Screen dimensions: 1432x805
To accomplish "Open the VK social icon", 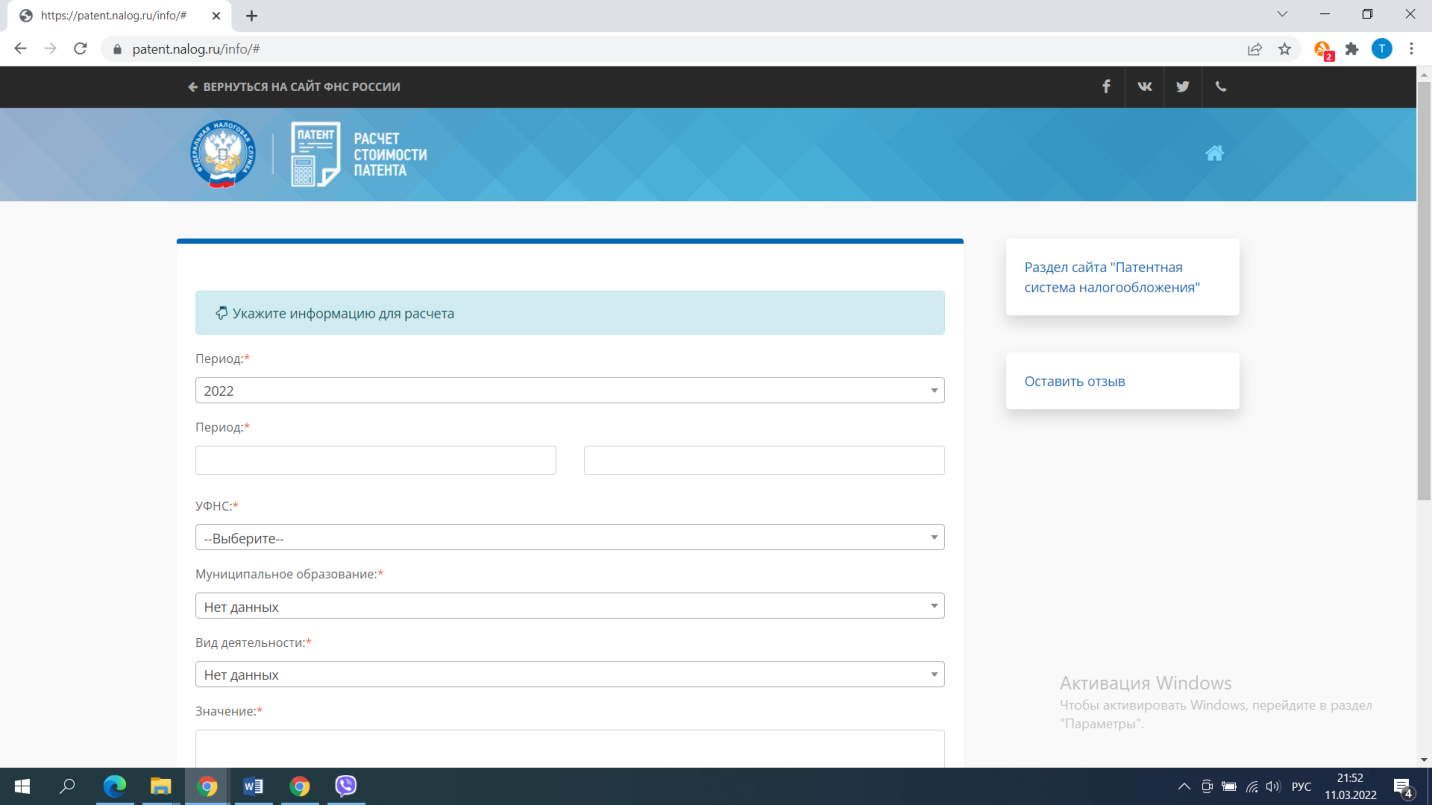I will [x=1144, y=87].
